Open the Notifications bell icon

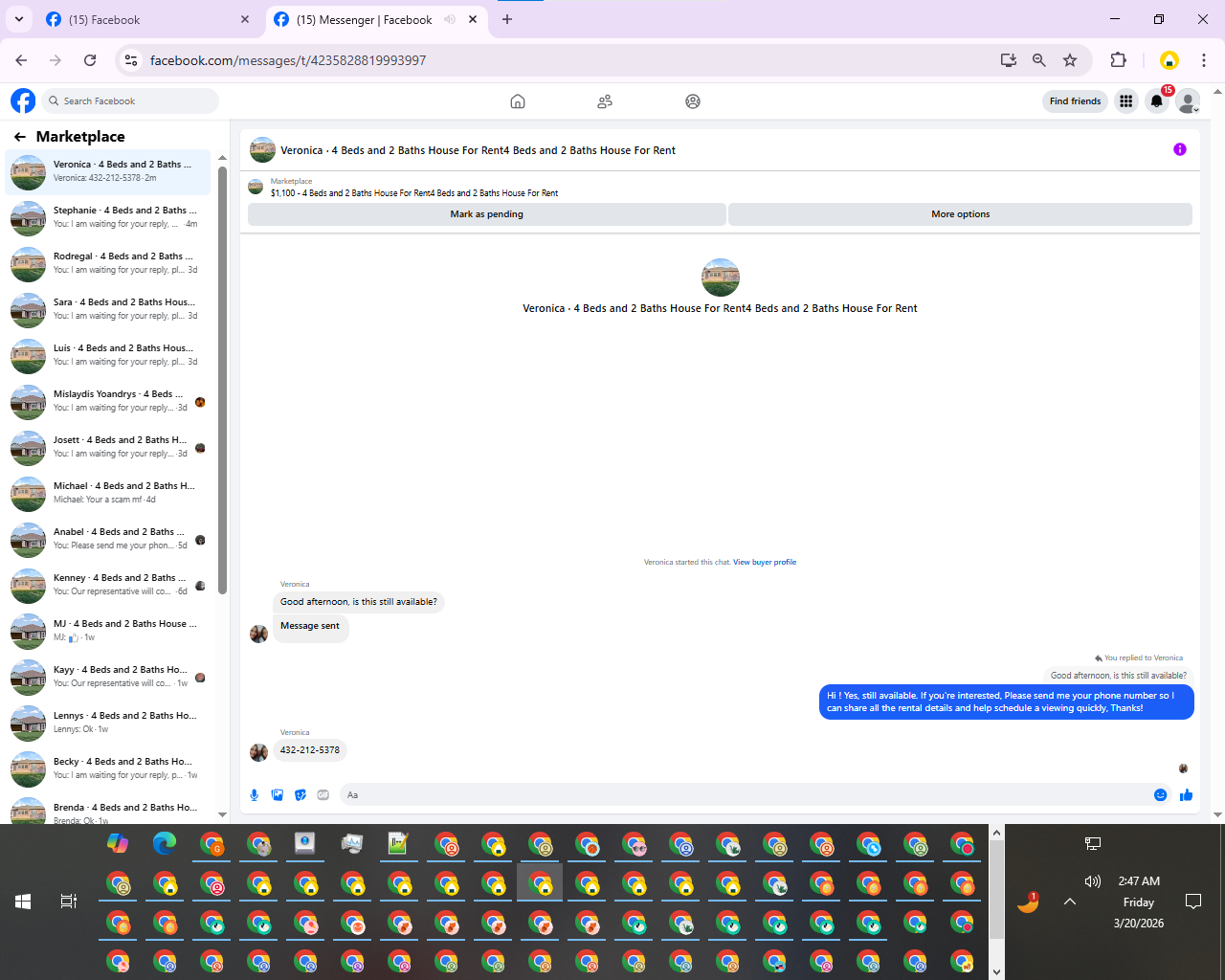click(x=1157, y=101)
